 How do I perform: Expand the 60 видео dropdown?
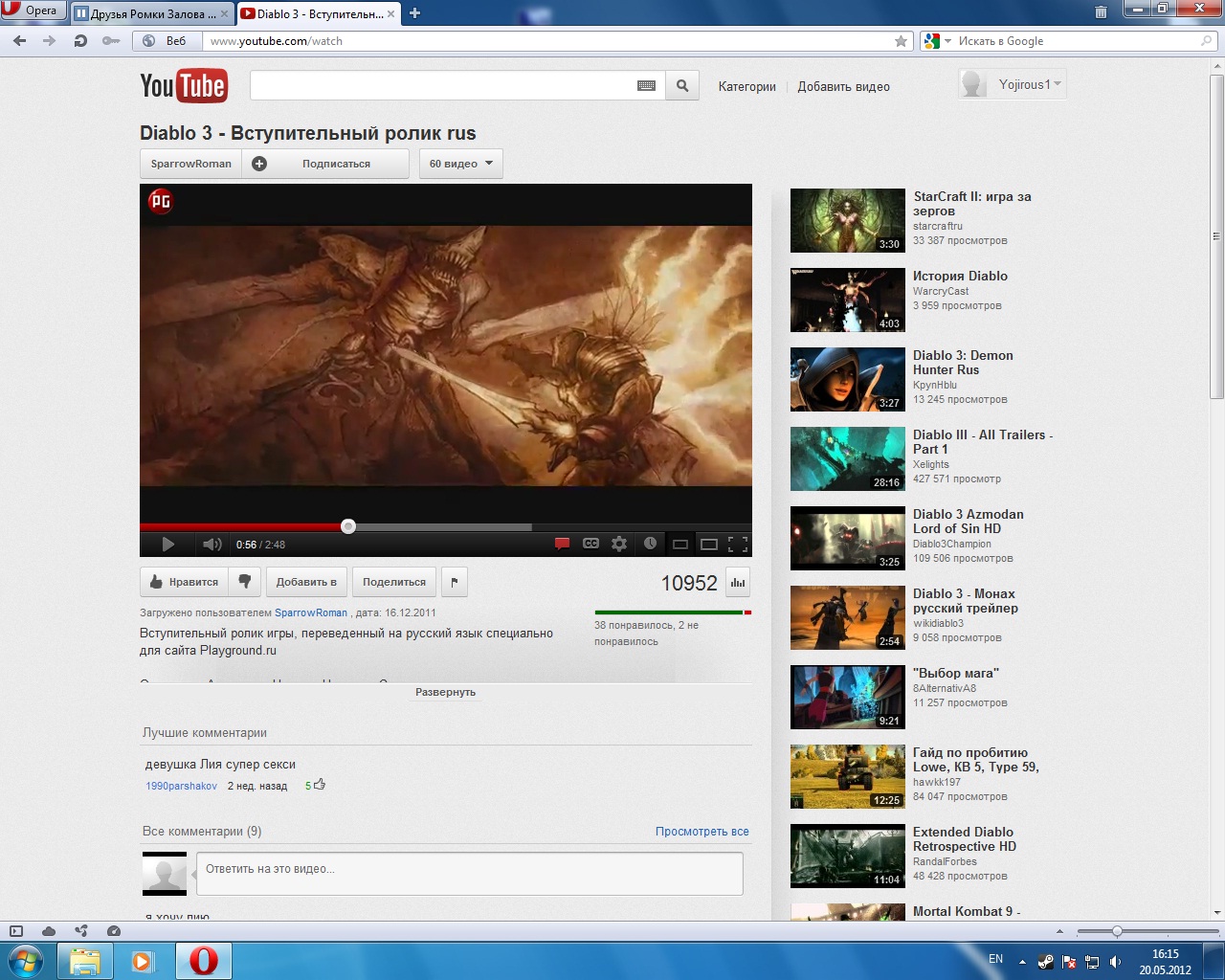click(461, 164)
